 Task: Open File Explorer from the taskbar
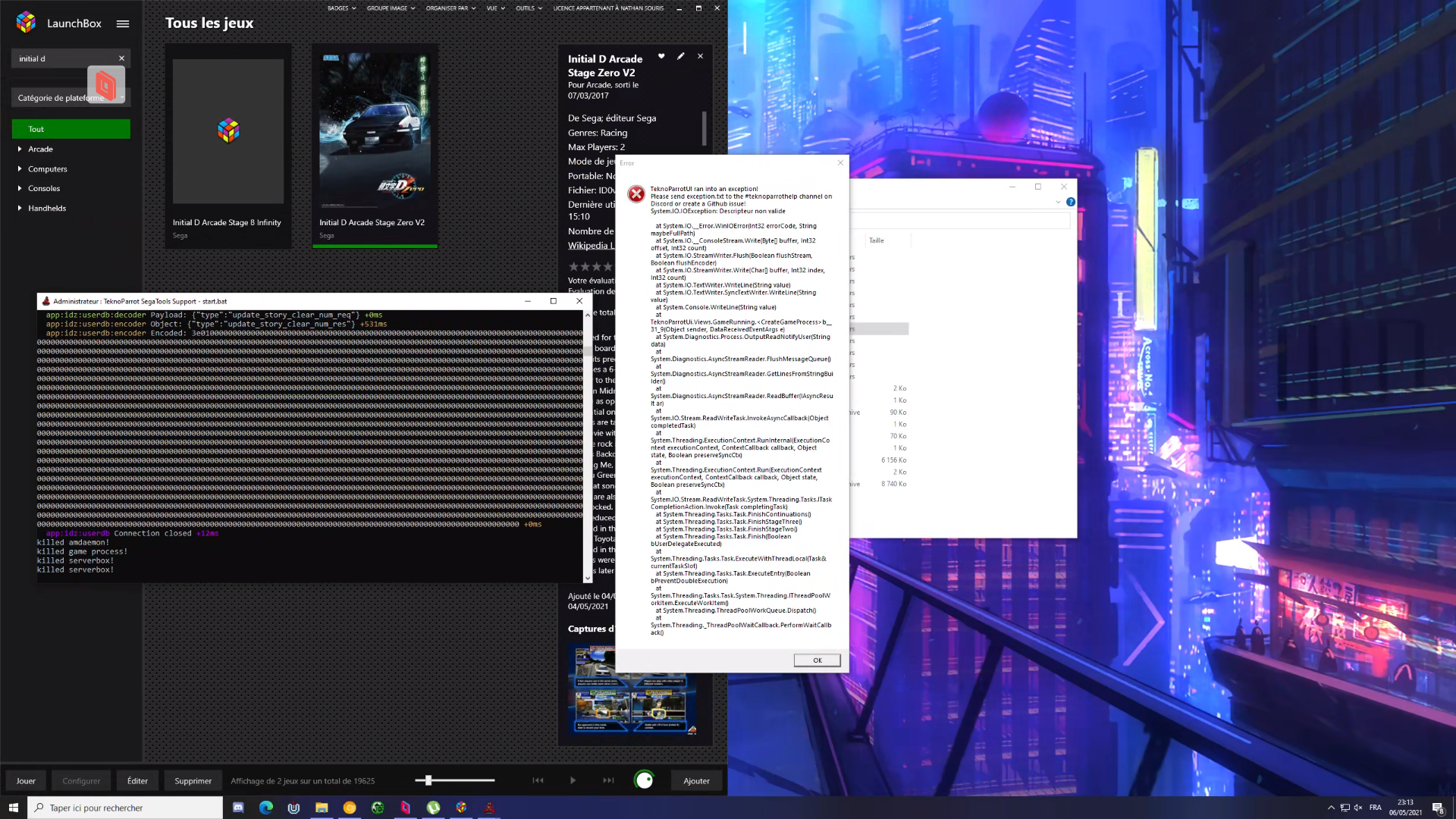[322, 808]
